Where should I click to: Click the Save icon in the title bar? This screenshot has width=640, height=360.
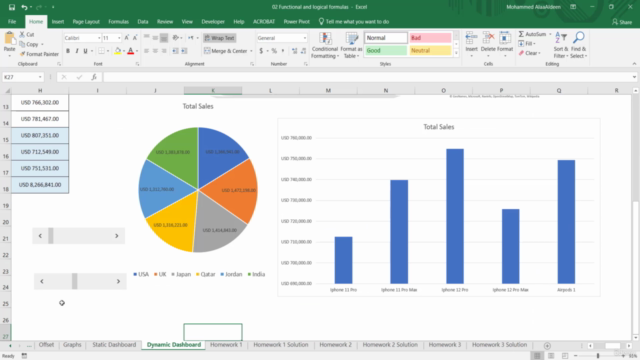11,7
